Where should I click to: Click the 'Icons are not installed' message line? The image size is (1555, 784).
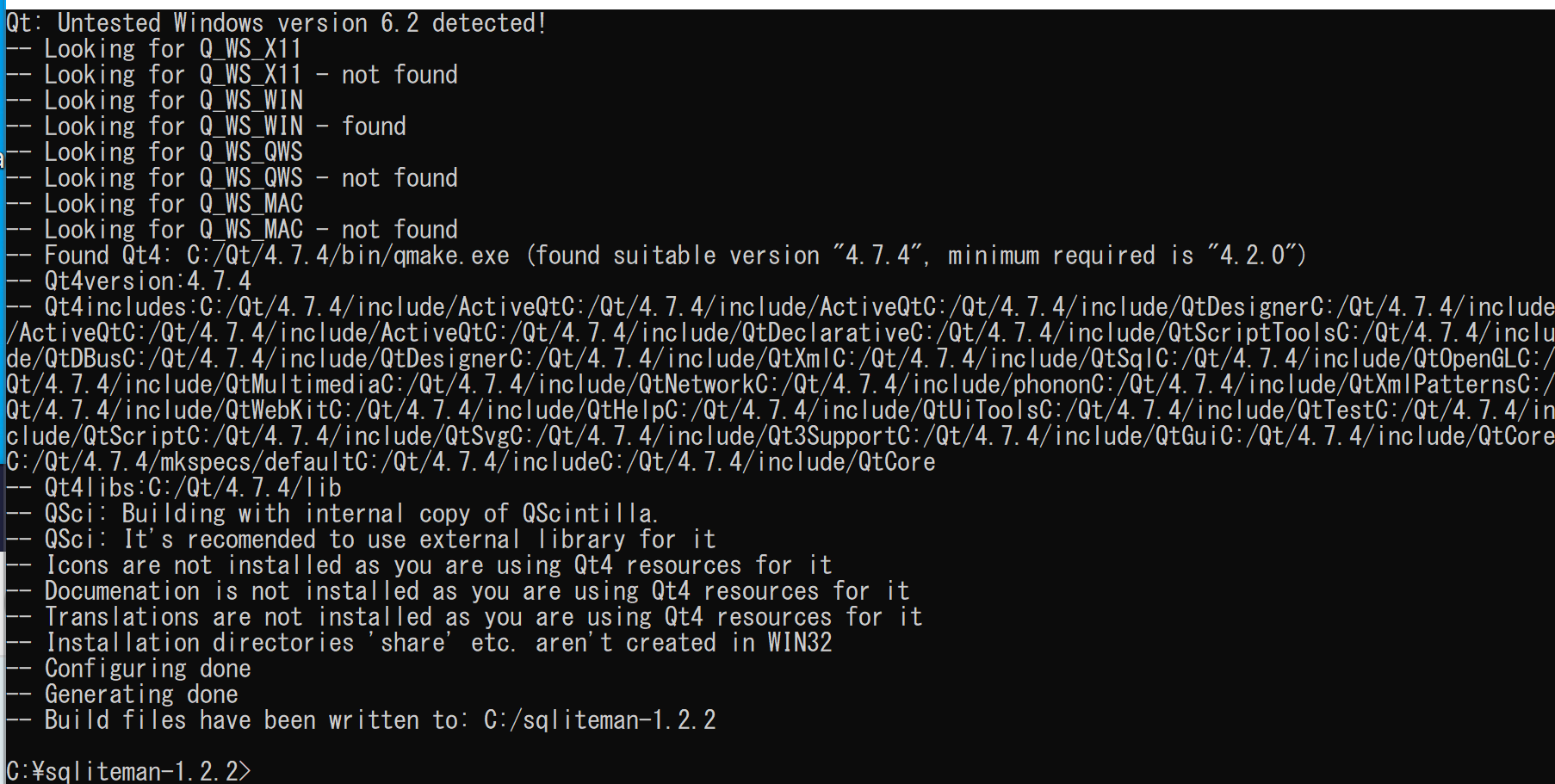pos(419,565)
